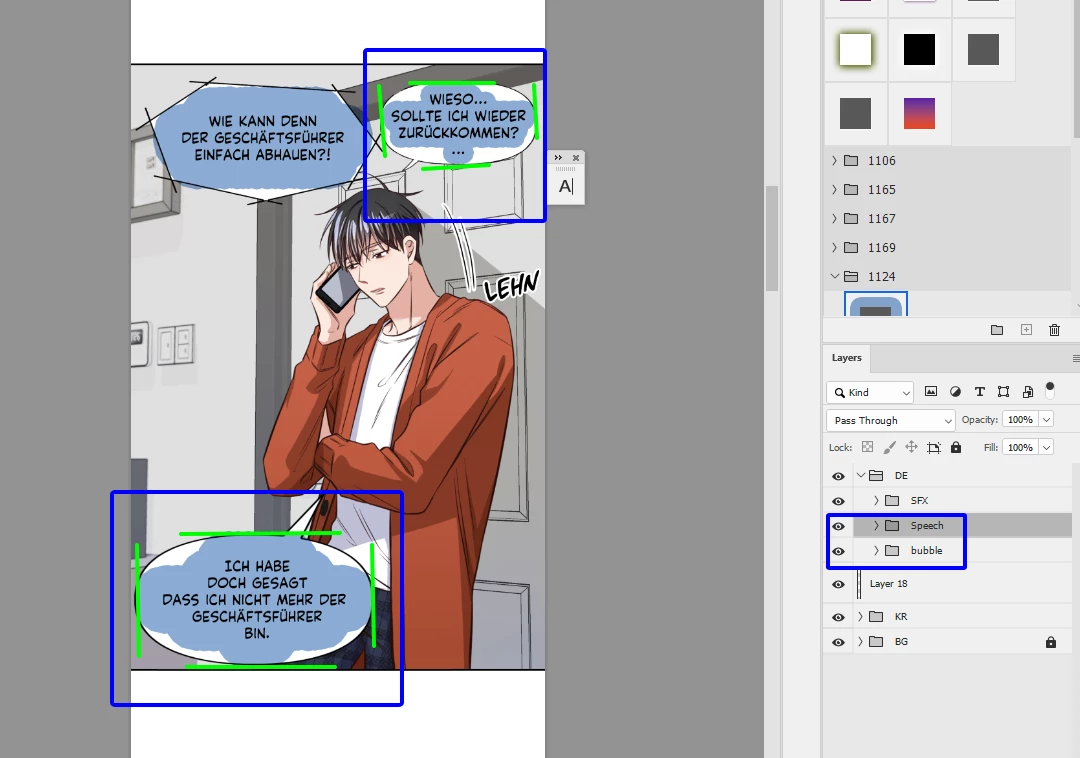Click the 'LEHN' sound effect text on canvas
This screenshot has height=758, width=1080.
tap(511, 286)
